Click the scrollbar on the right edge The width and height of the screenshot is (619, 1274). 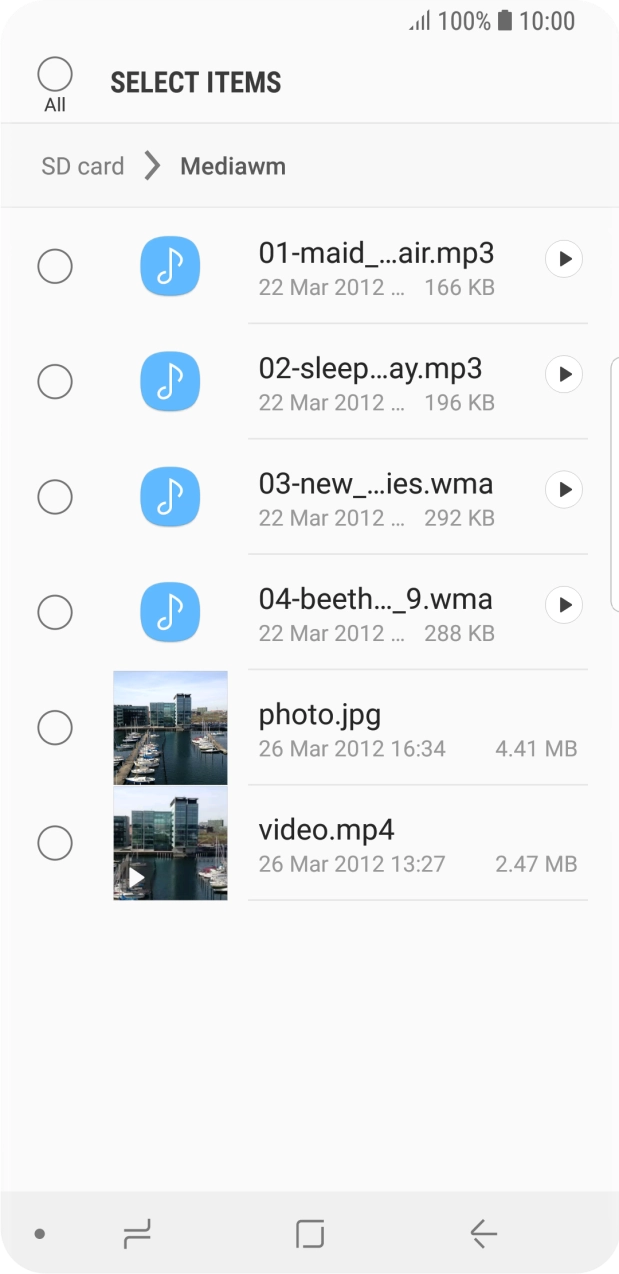(x=615, y=480)
